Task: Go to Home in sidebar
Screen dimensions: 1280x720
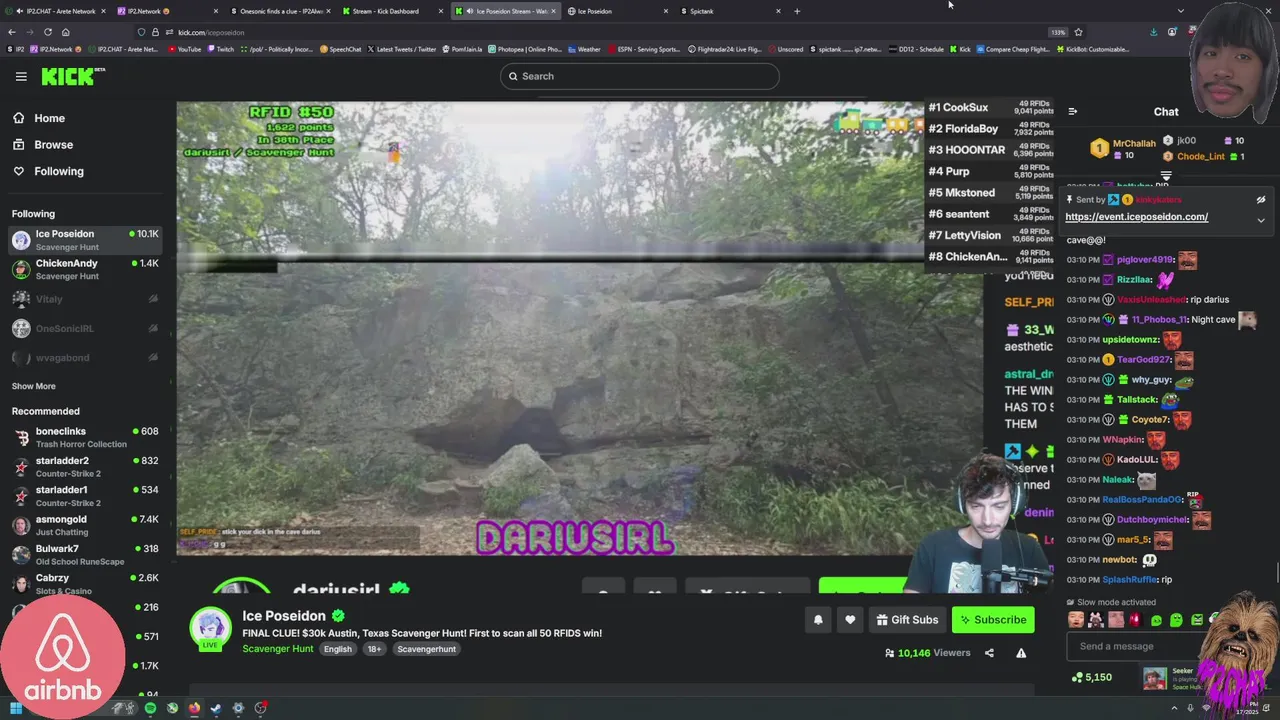Action: point(49,118)
